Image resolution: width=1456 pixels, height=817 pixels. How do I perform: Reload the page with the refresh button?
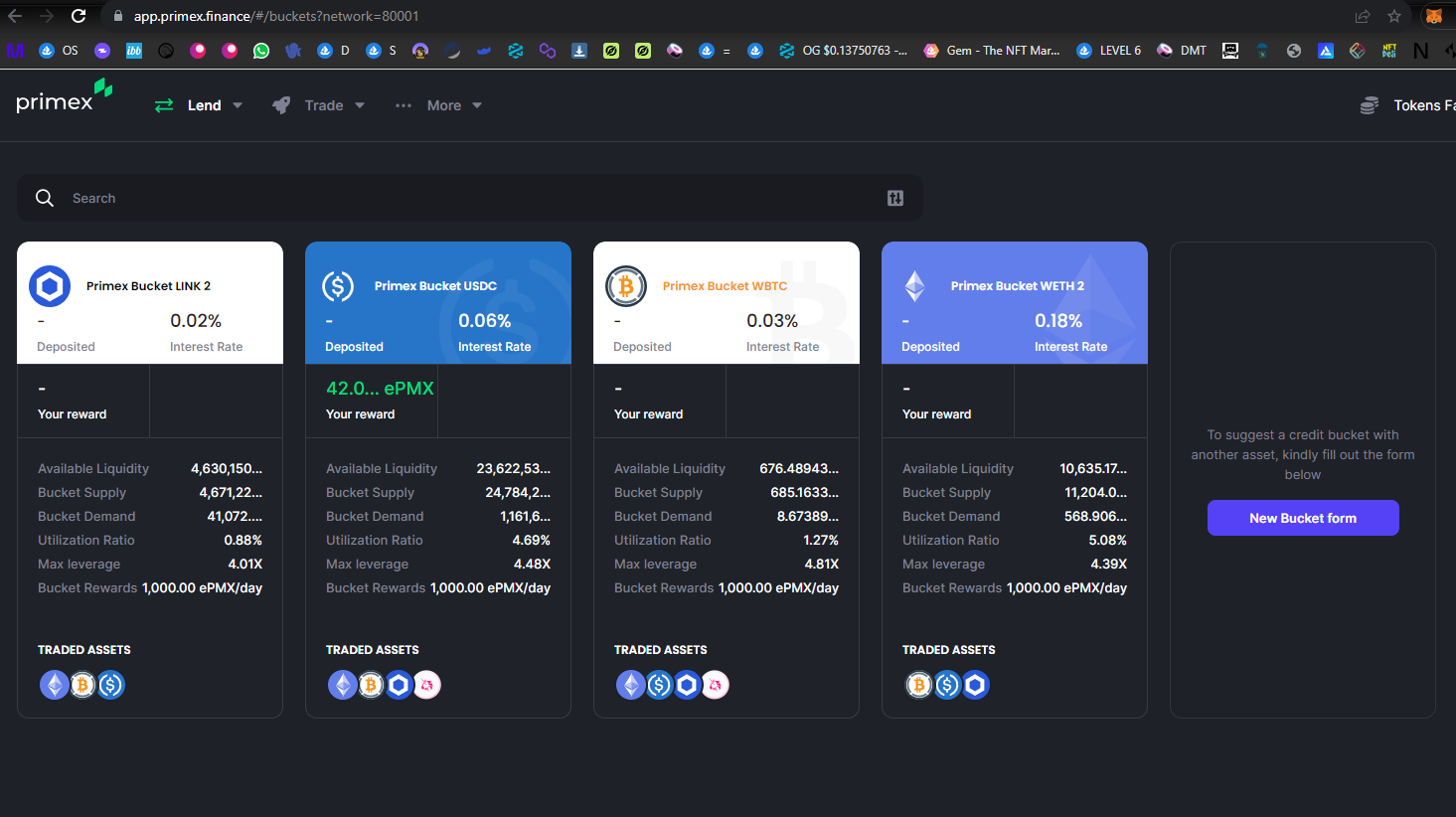click(x=79, y=16)
